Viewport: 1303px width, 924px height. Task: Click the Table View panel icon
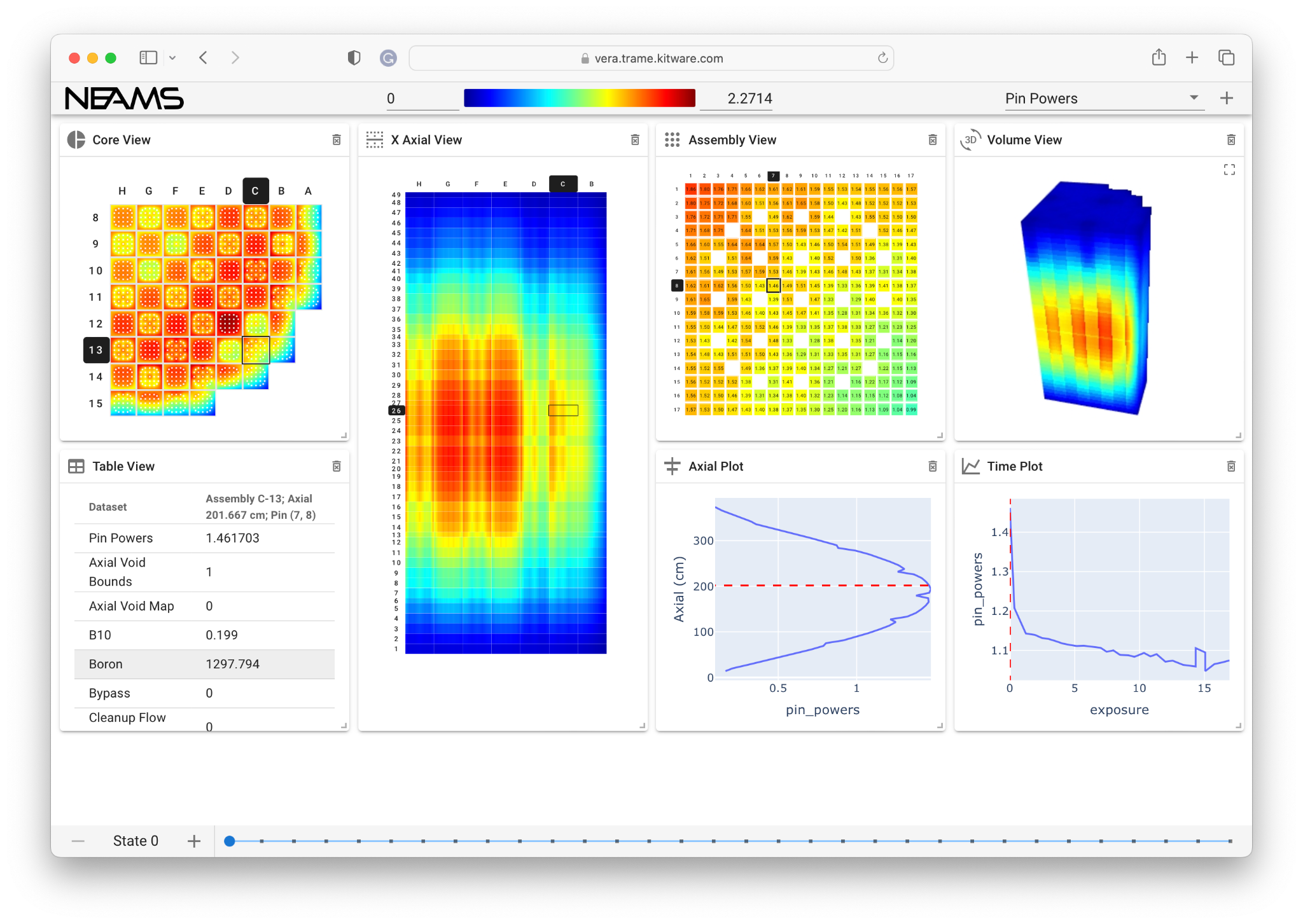pyautogui.click(x=76, y=465)
